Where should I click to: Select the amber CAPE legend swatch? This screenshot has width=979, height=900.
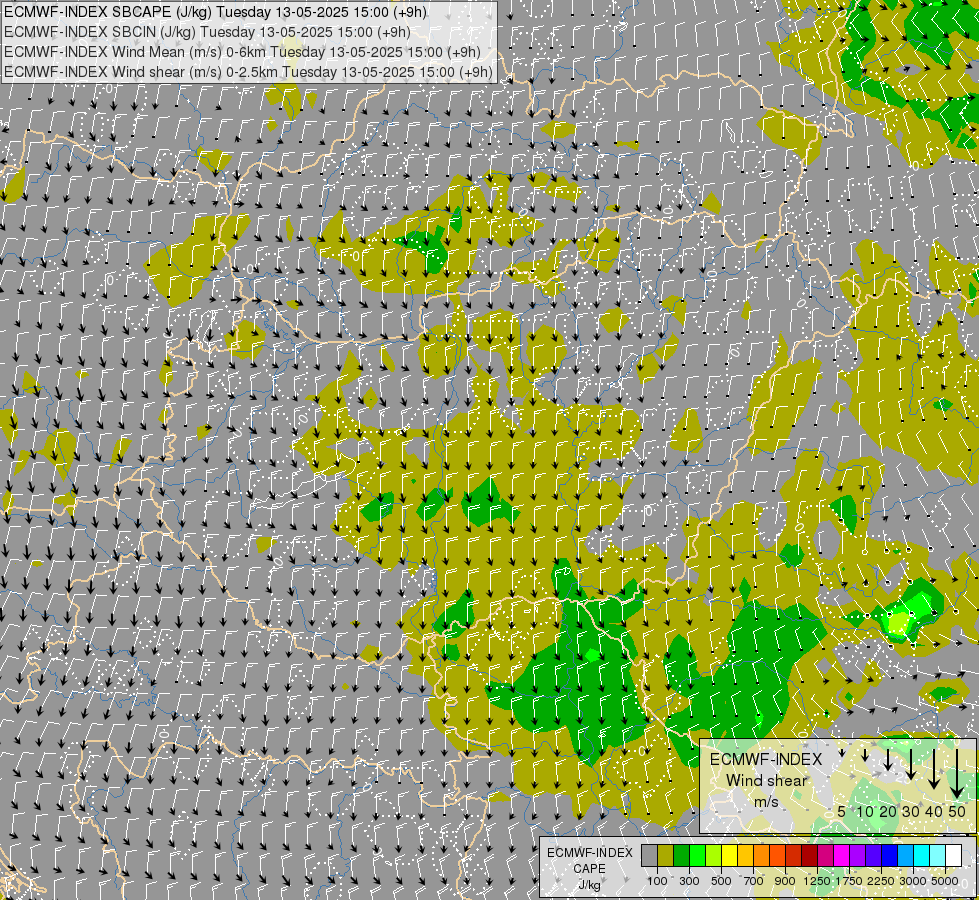pyautogui.click(x=746, y=856)
